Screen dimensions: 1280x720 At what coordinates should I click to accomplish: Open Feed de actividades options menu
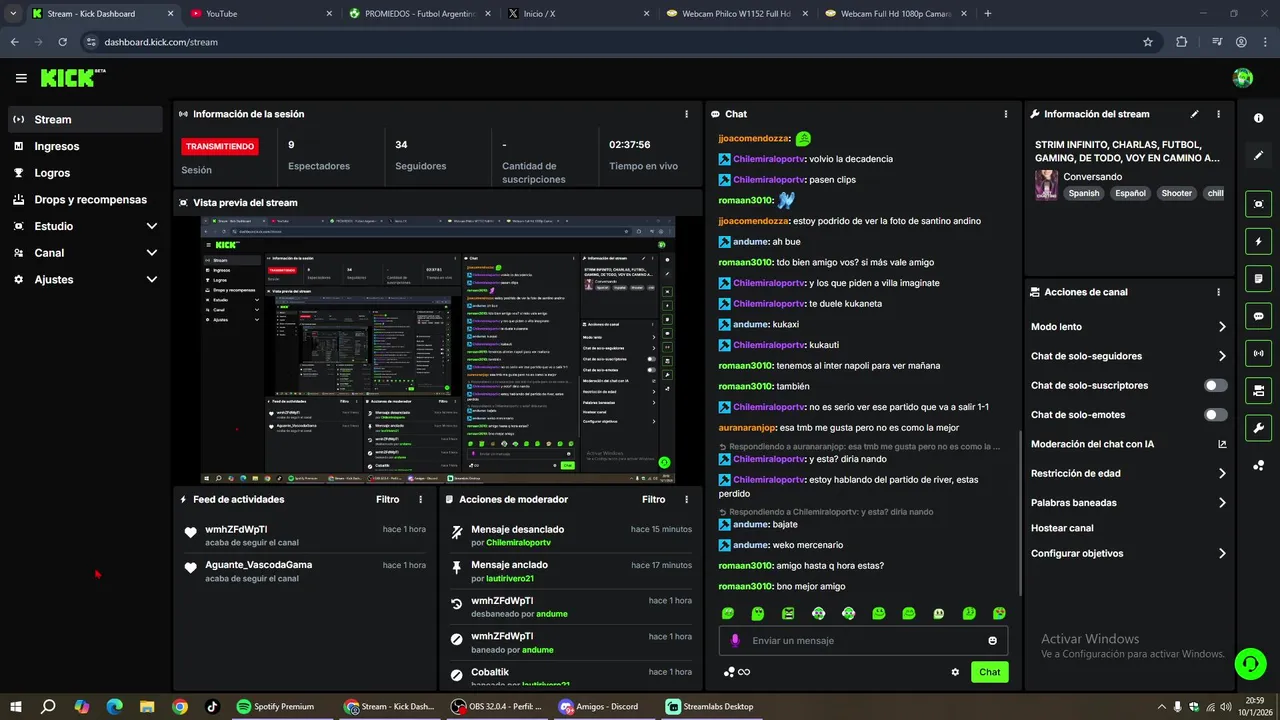(x=420, y=499)
